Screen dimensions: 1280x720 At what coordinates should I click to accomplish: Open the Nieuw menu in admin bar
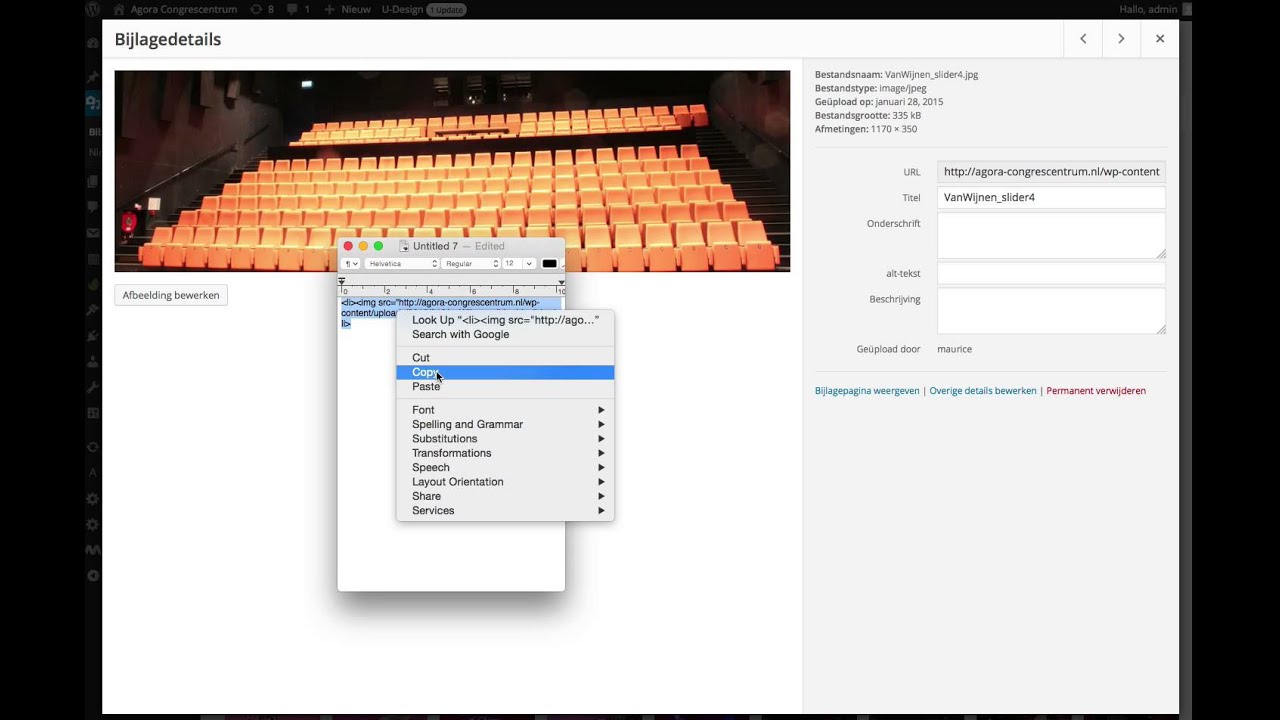tap(355, 9)
